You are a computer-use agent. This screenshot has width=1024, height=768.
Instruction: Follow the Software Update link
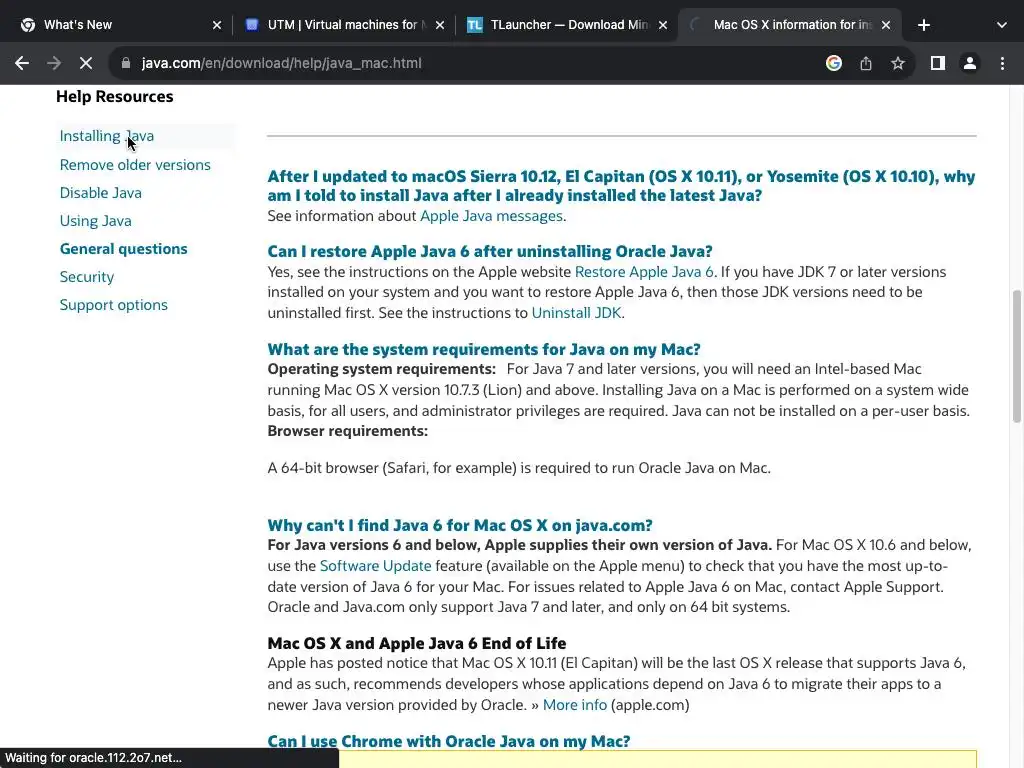pyautogui.click(x=376, y=566)
